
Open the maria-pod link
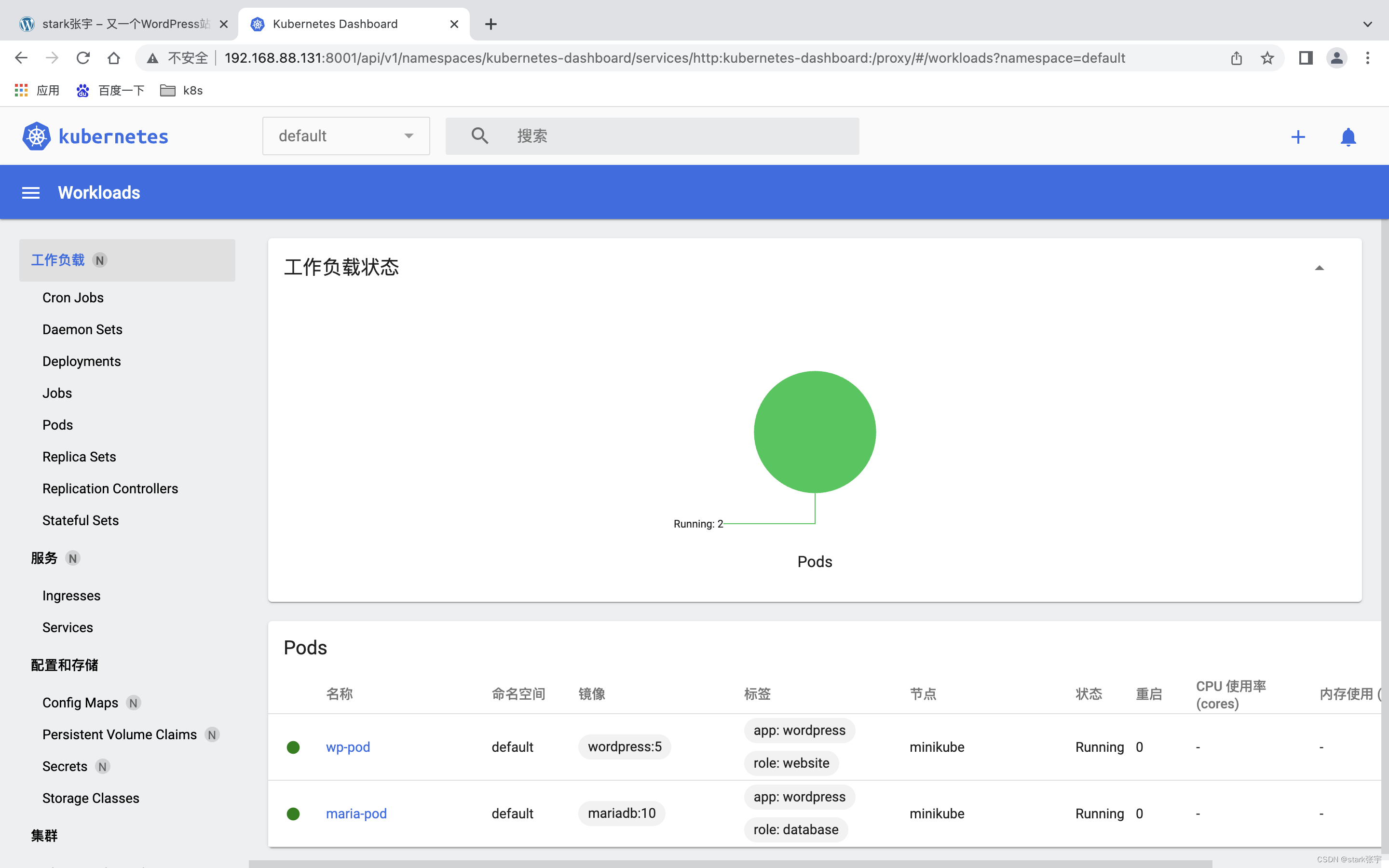pyautogui.click(x=356, y=814)
